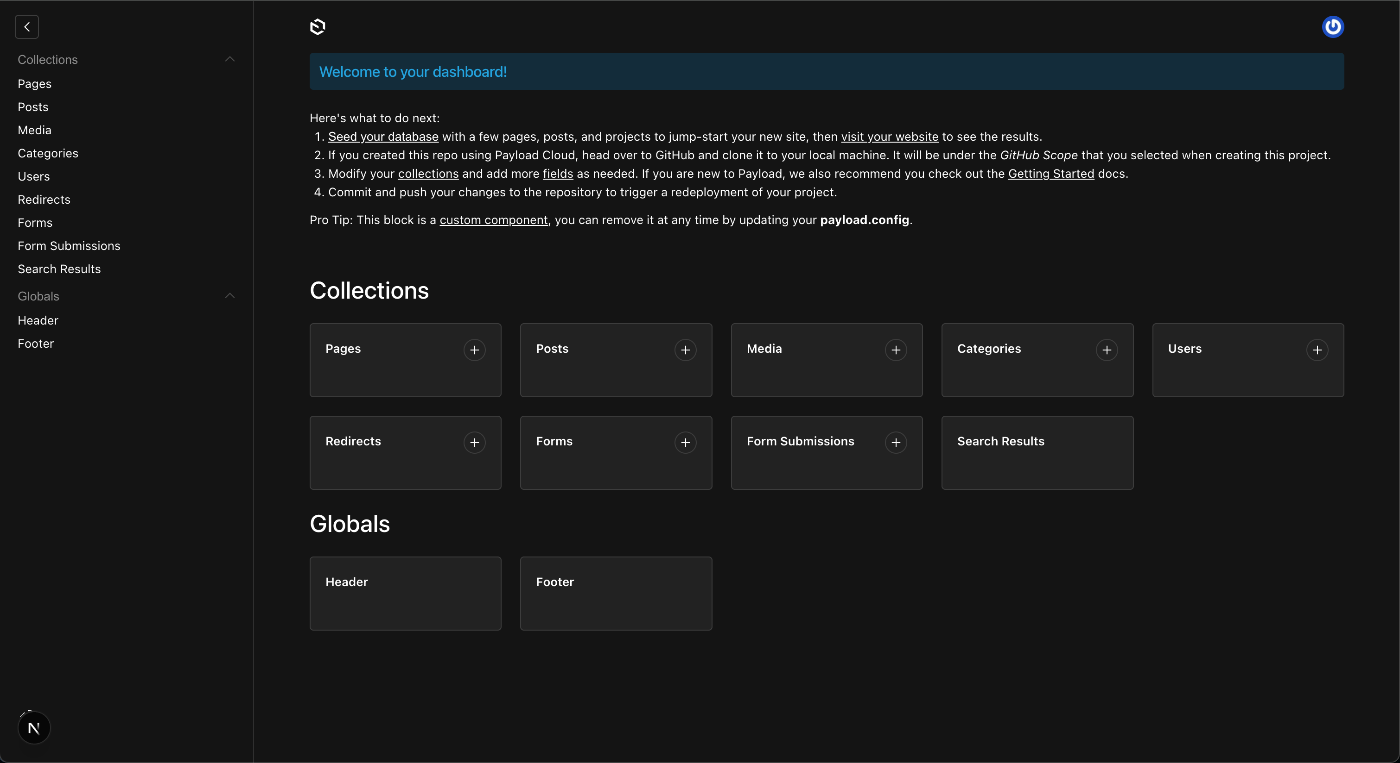Open the Categories collection card
The image size is (1400, 763).
click(x=1037, y=360)
